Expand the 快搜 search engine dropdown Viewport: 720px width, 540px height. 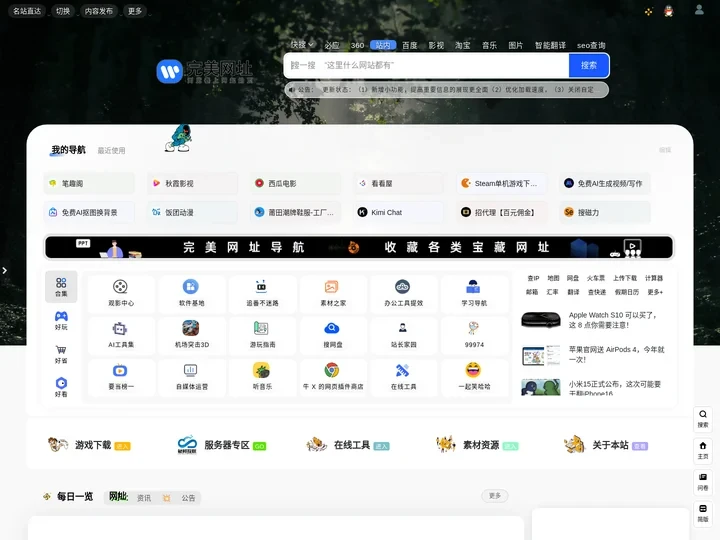[302, 45]
